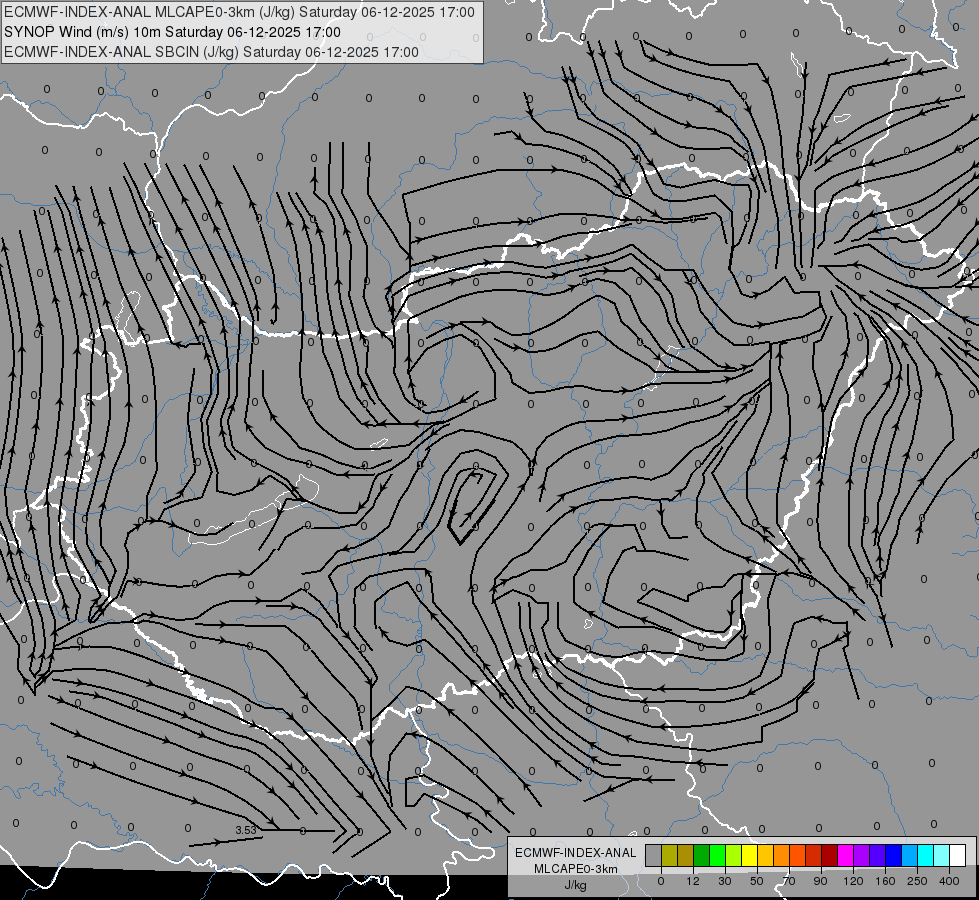Click the SBCIN header line
979x900 pixels.
click(211, 52)
